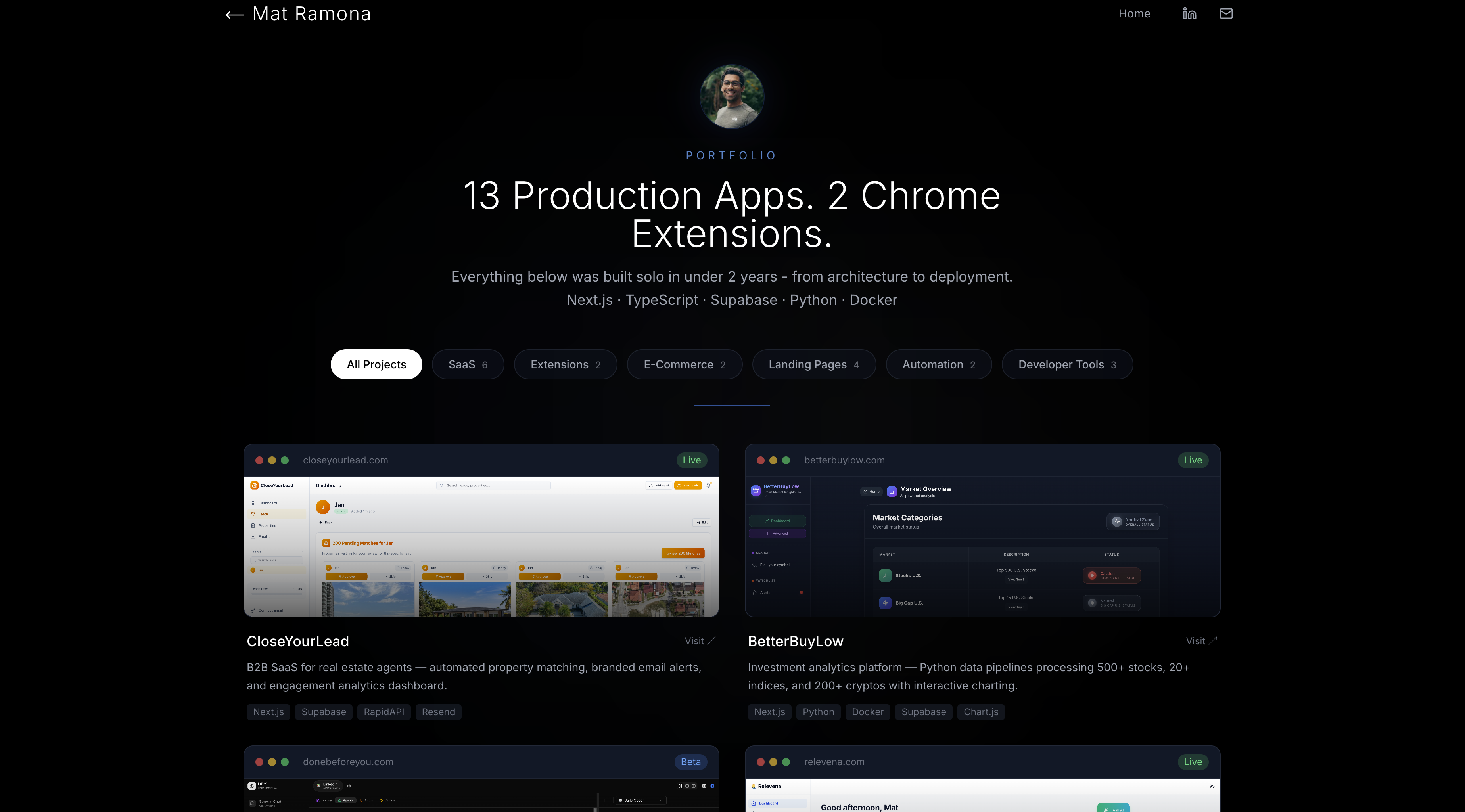The width and height of the screenshot is (1465, 812).
Task: Switch to E-Commerce filter
Action: [x=684, y=364]
